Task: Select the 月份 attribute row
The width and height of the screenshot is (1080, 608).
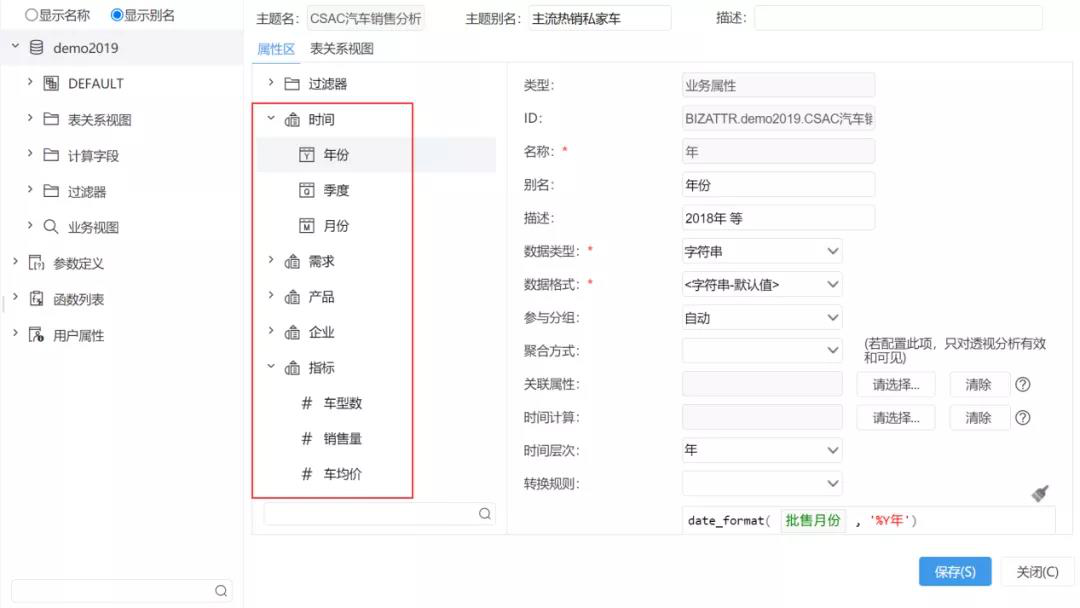Action: [x=376, y=226]
